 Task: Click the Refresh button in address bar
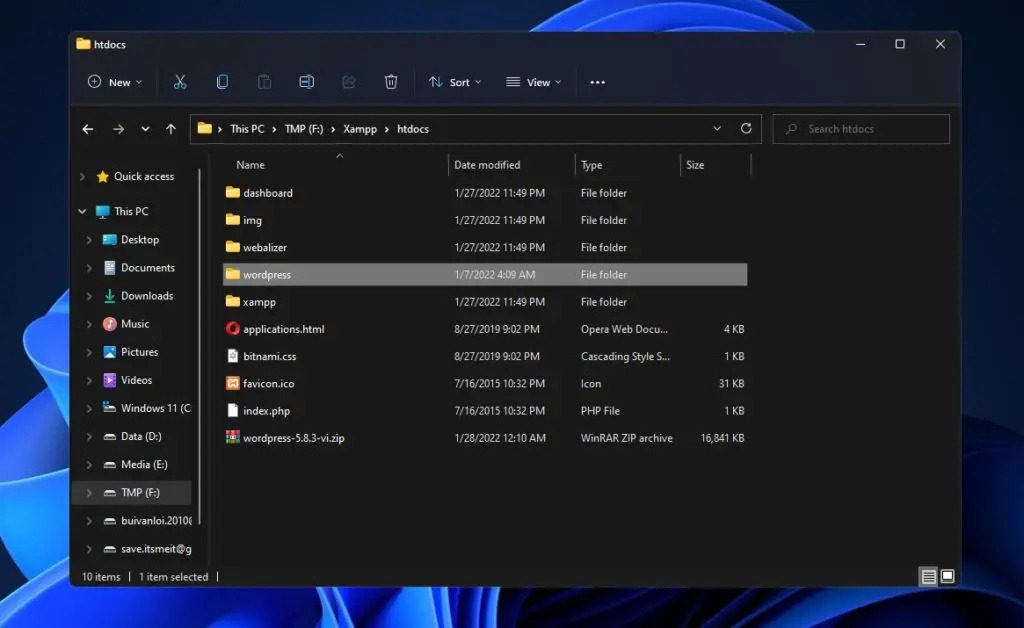(x=745, y=129)
